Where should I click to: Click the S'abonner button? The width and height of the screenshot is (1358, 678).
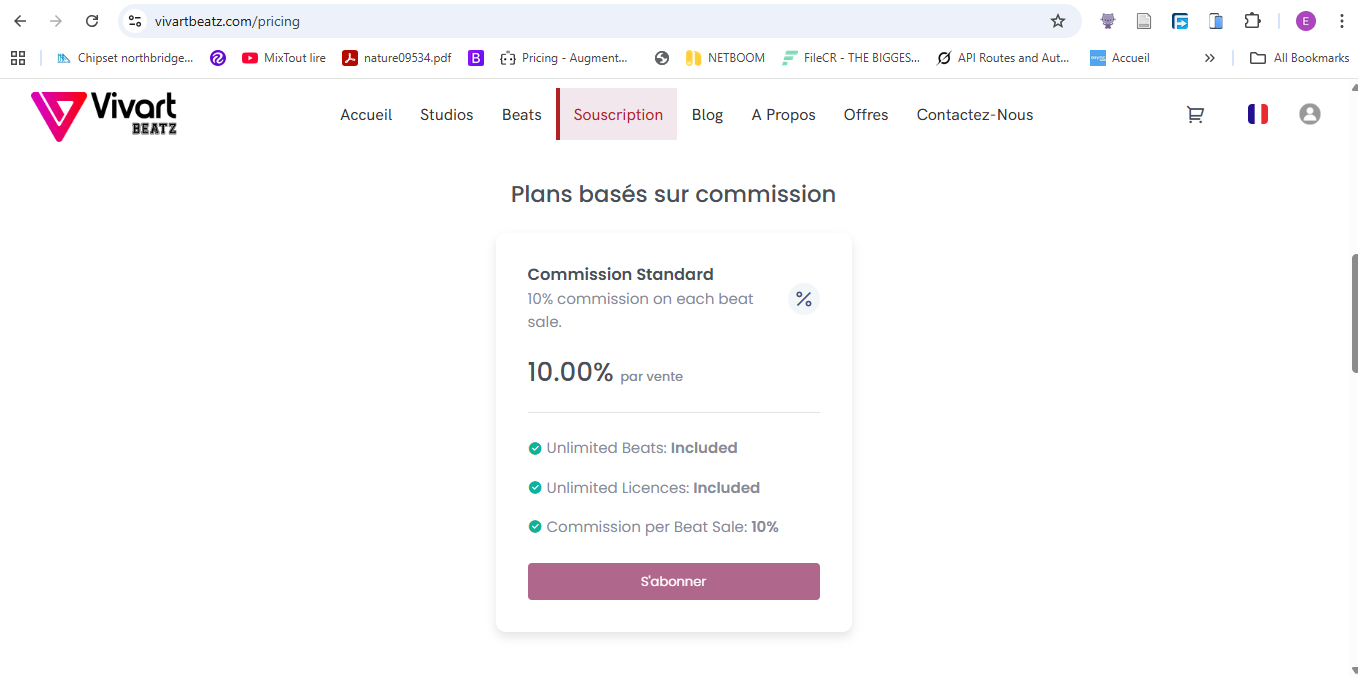(673, 581)
